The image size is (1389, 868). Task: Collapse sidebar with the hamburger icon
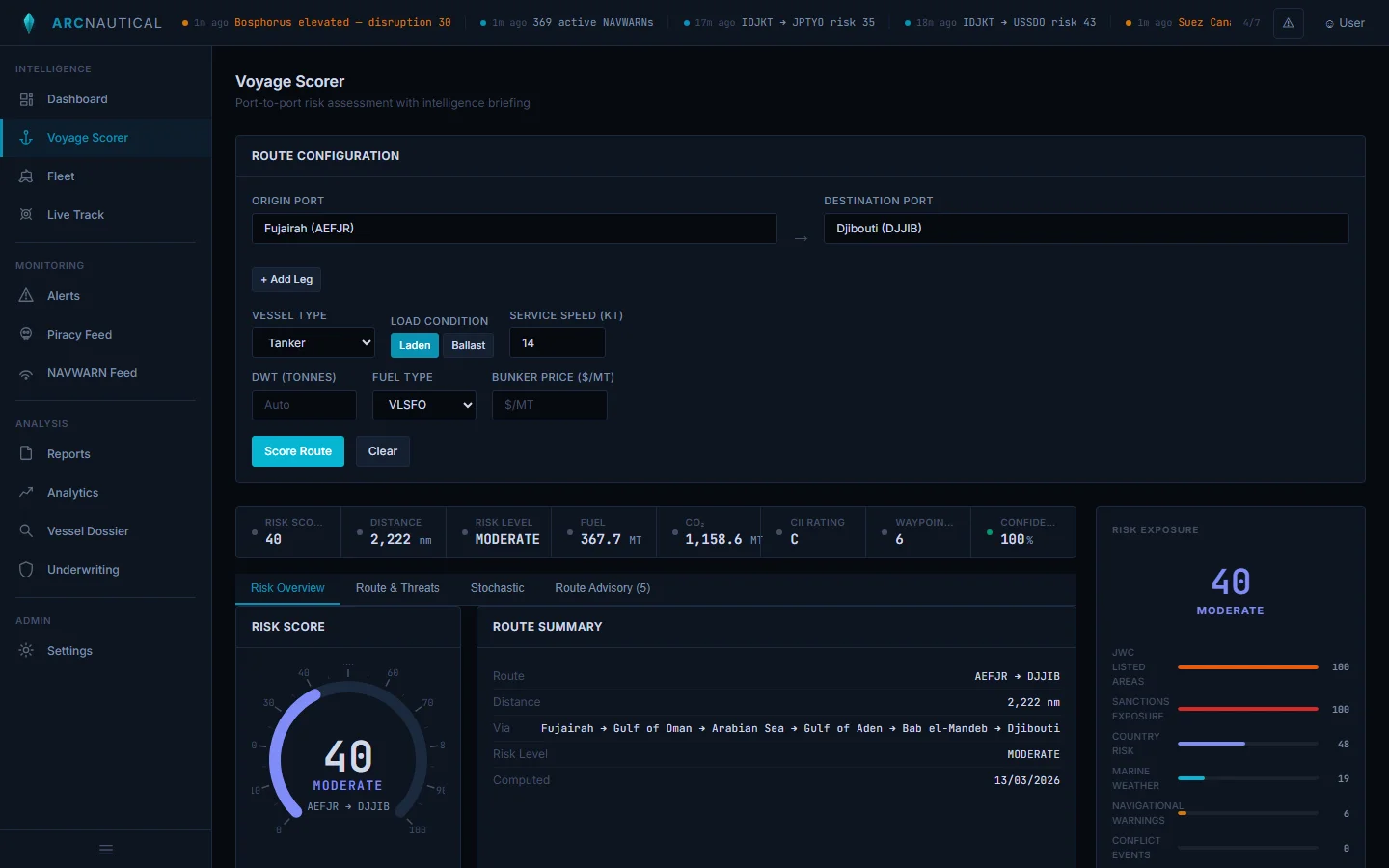tap(106, 850)
